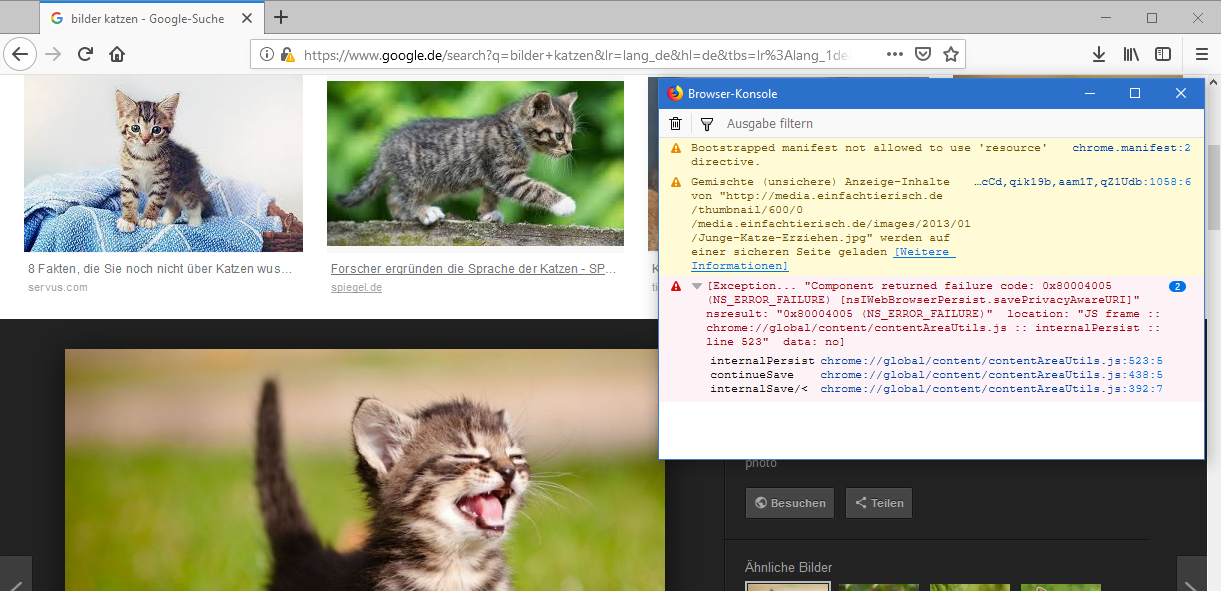Screen dimensions: 1221x591
Task: Reload the current page
Action: tap(85, 54)
